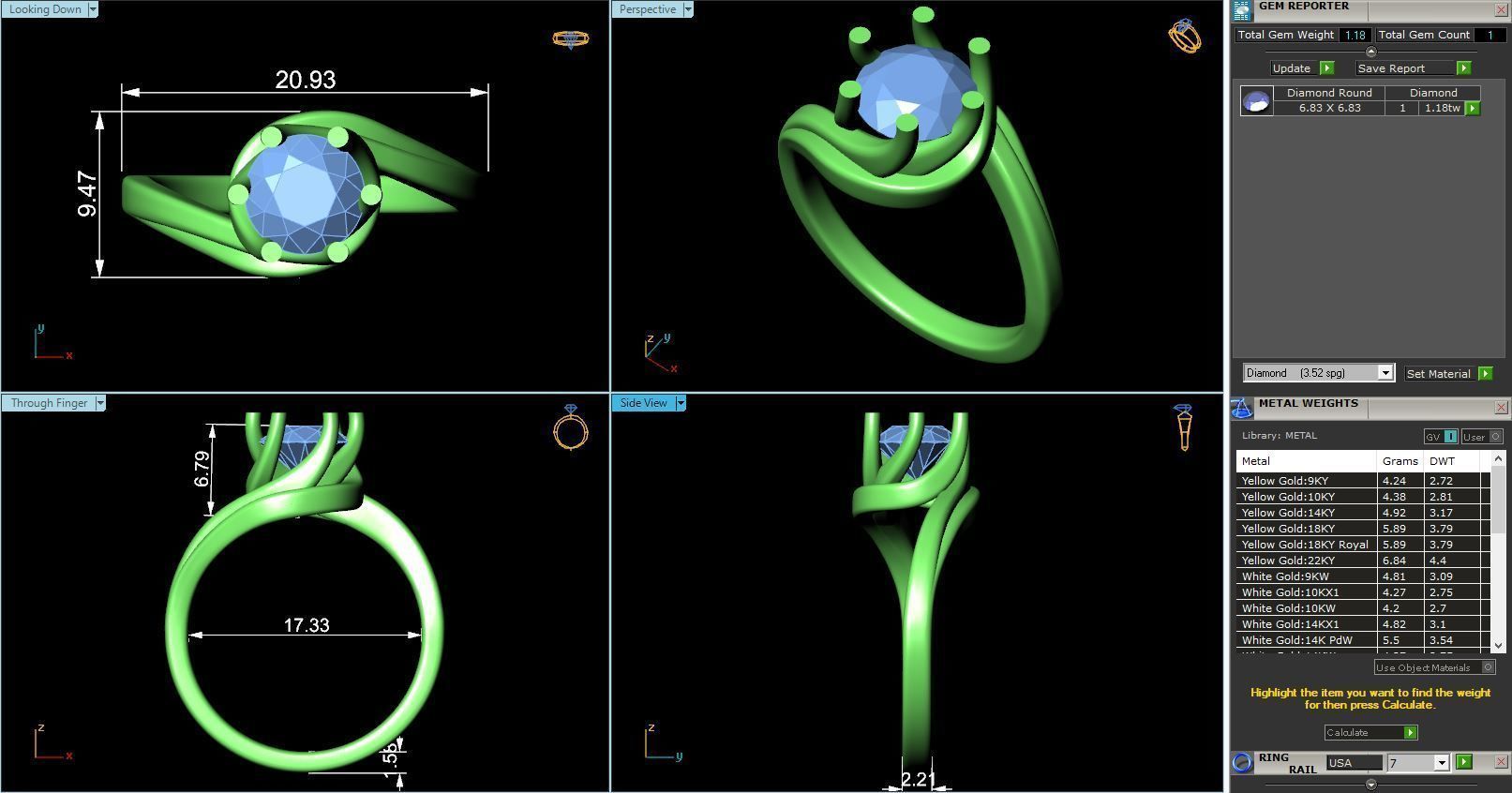
Task: Select the Looking Down viewport tab
Action: 44,9
